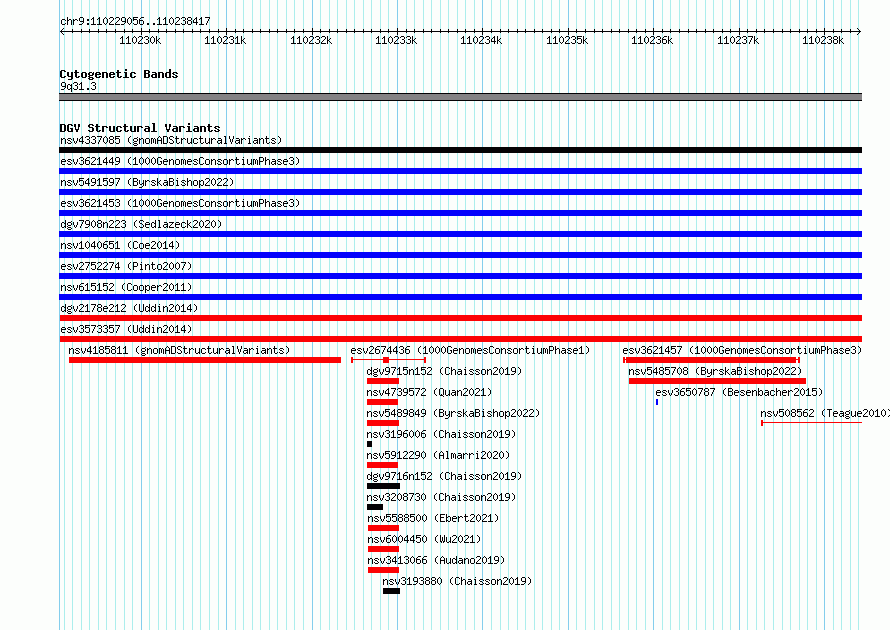Click the red bar under nsv5485708
The height and width of the screenshot is (630, 890).
[717, 381]
